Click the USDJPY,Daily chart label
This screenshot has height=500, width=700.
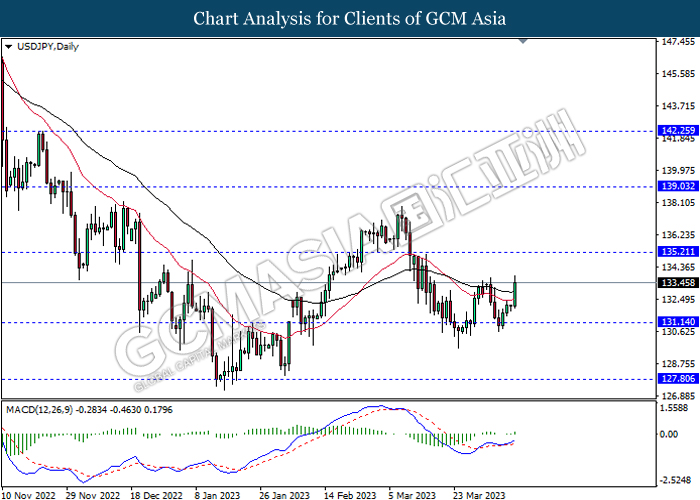48,46
